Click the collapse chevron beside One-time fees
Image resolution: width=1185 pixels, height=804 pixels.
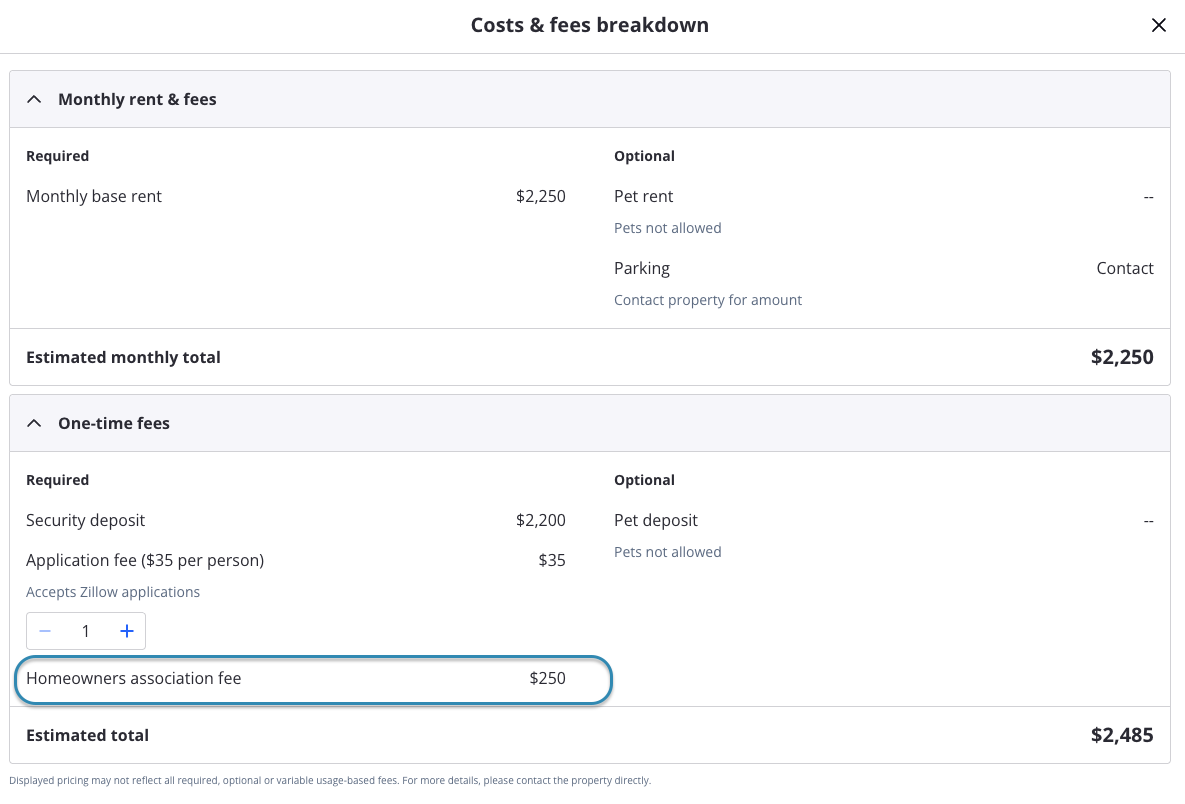pos(34,422)
